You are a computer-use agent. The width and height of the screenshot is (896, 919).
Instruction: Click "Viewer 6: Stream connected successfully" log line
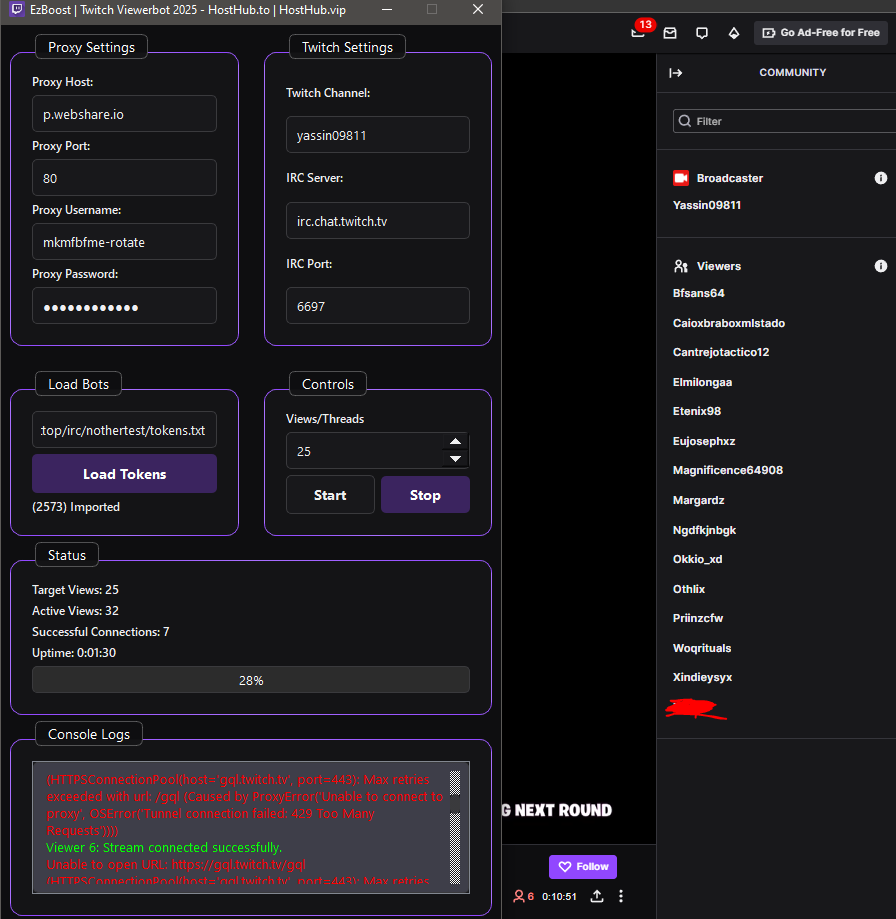pos(164,847)
